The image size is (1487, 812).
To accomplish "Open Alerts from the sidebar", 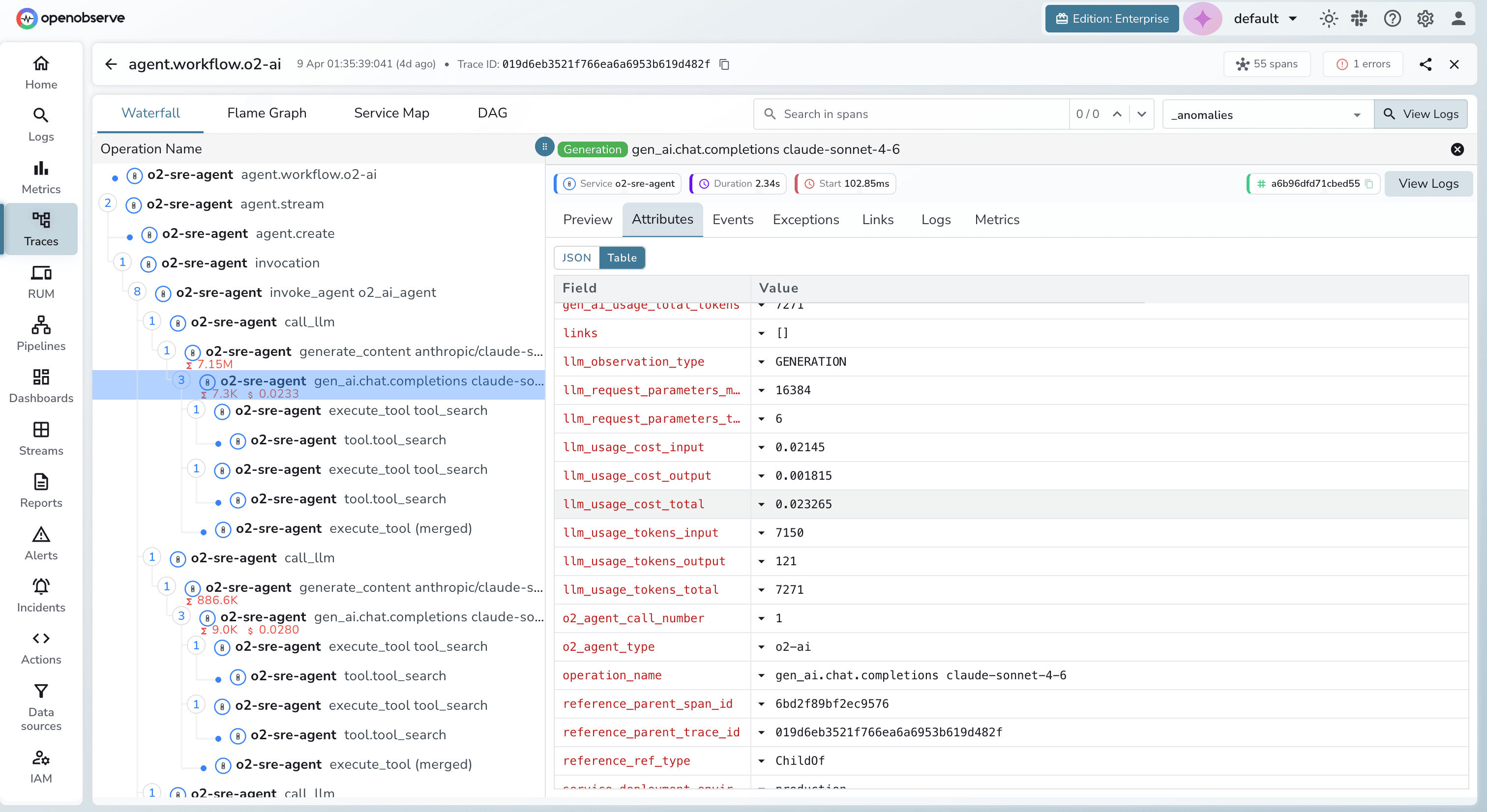I will [41, 543].
